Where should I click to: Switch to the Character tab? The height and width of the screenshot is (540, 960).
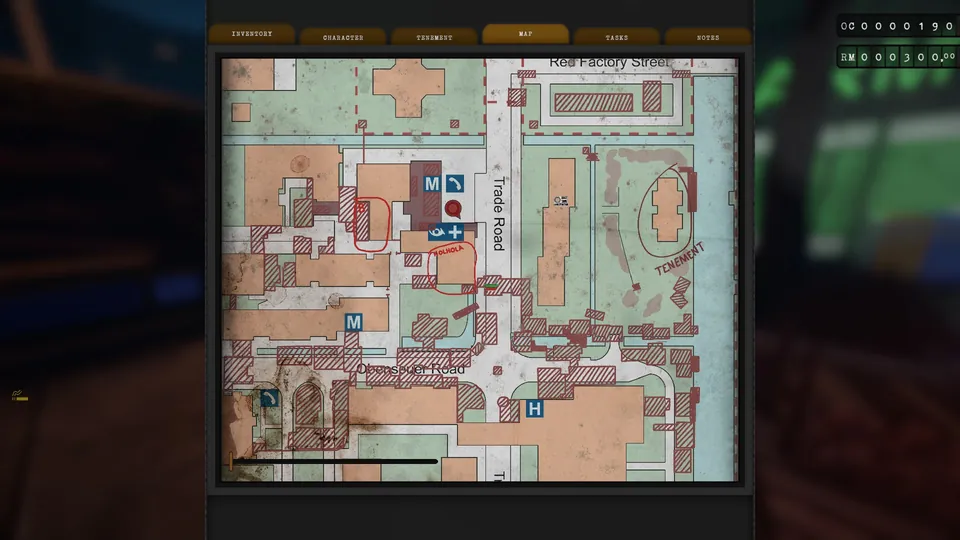pos(343,37)
